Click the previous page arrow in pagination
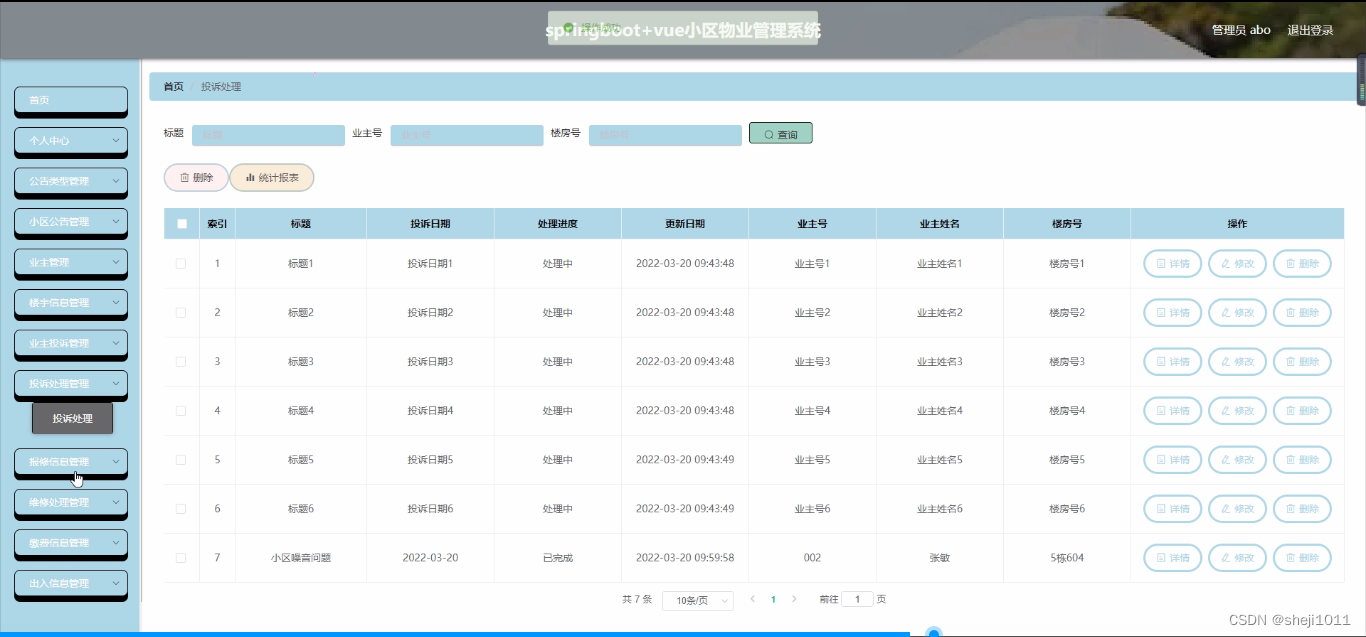Screen dimensions: 1366x637 click(752, 598)
